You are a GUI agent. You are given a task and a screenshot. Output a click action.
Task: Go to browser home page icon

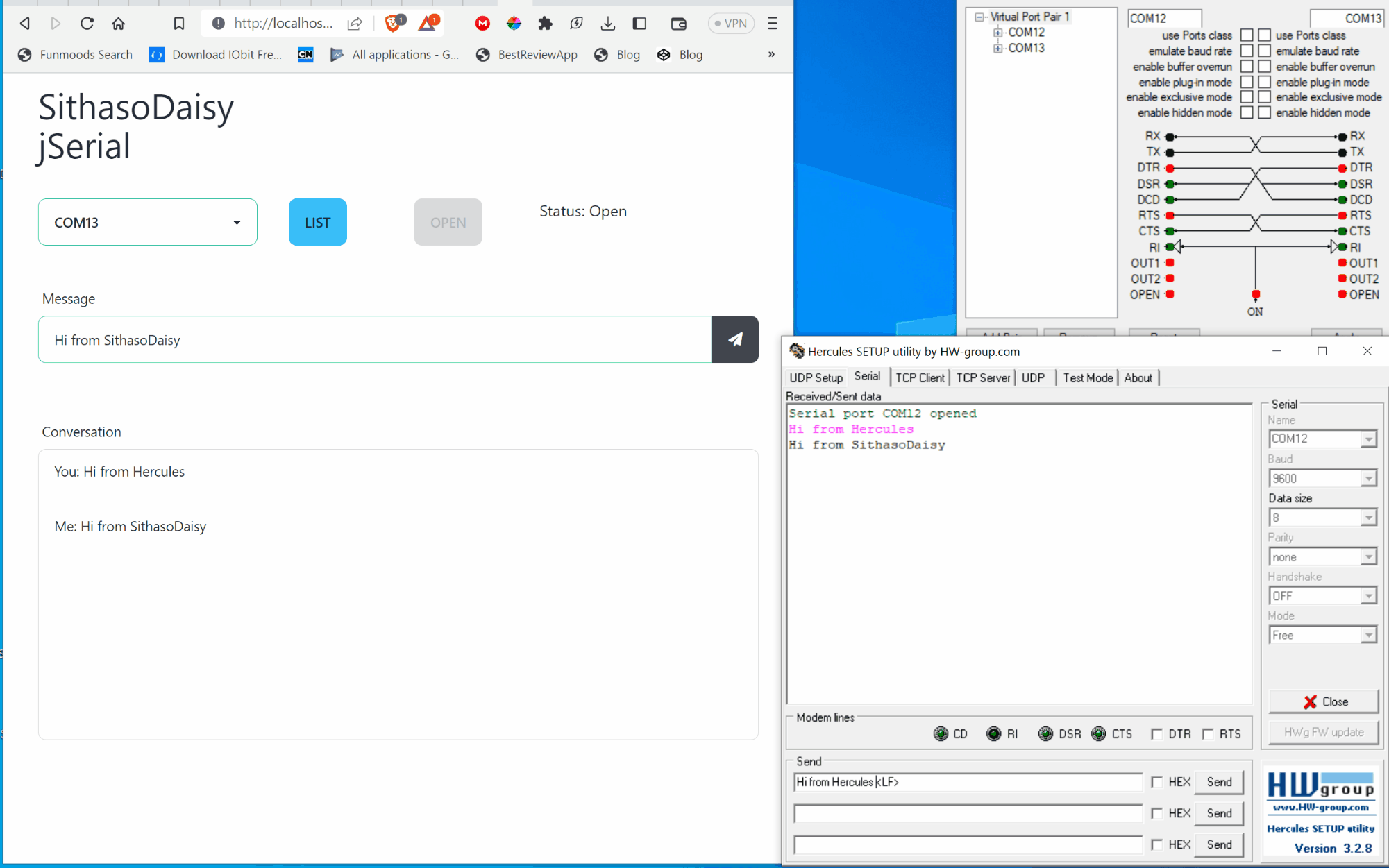point(119,24)
